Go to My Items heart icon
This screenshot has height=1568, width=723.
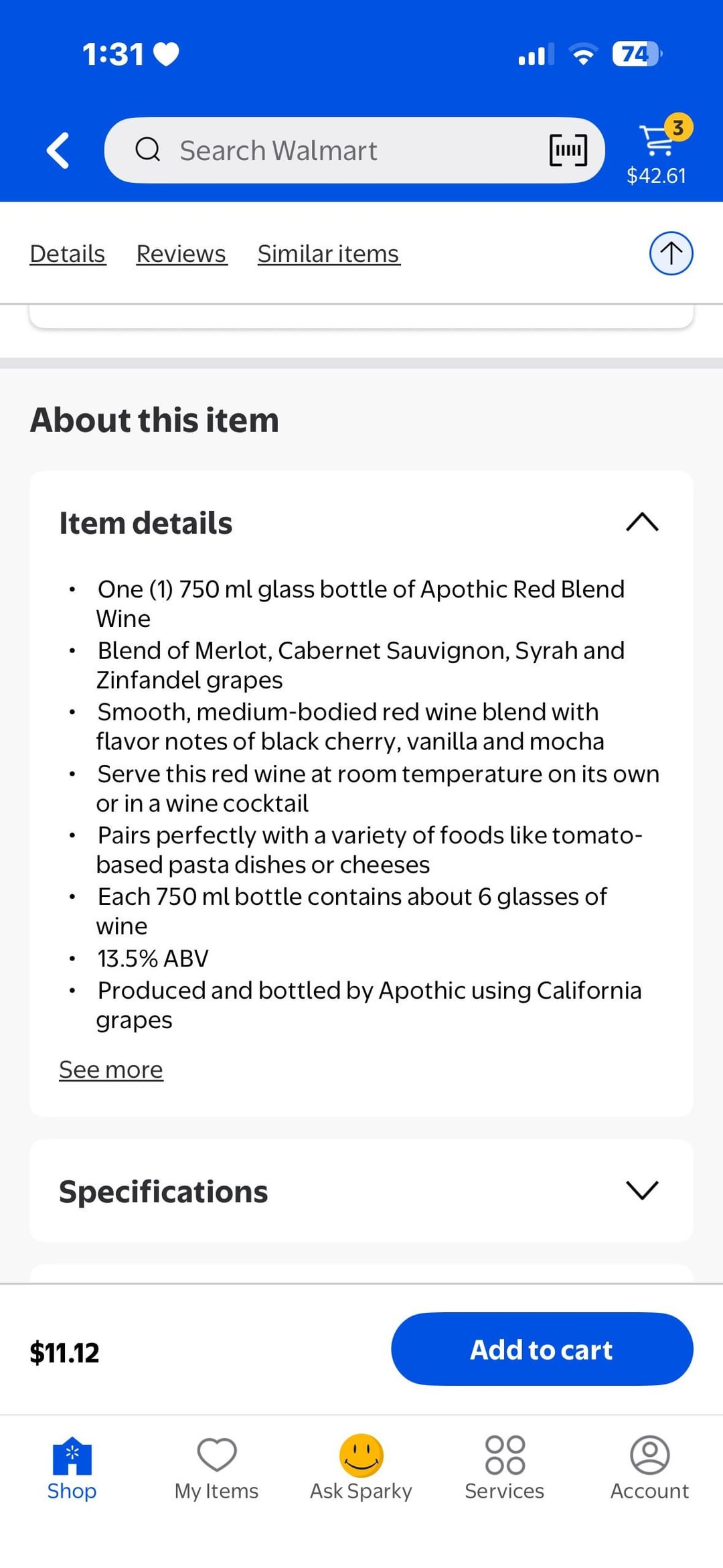click(216, 1455)
